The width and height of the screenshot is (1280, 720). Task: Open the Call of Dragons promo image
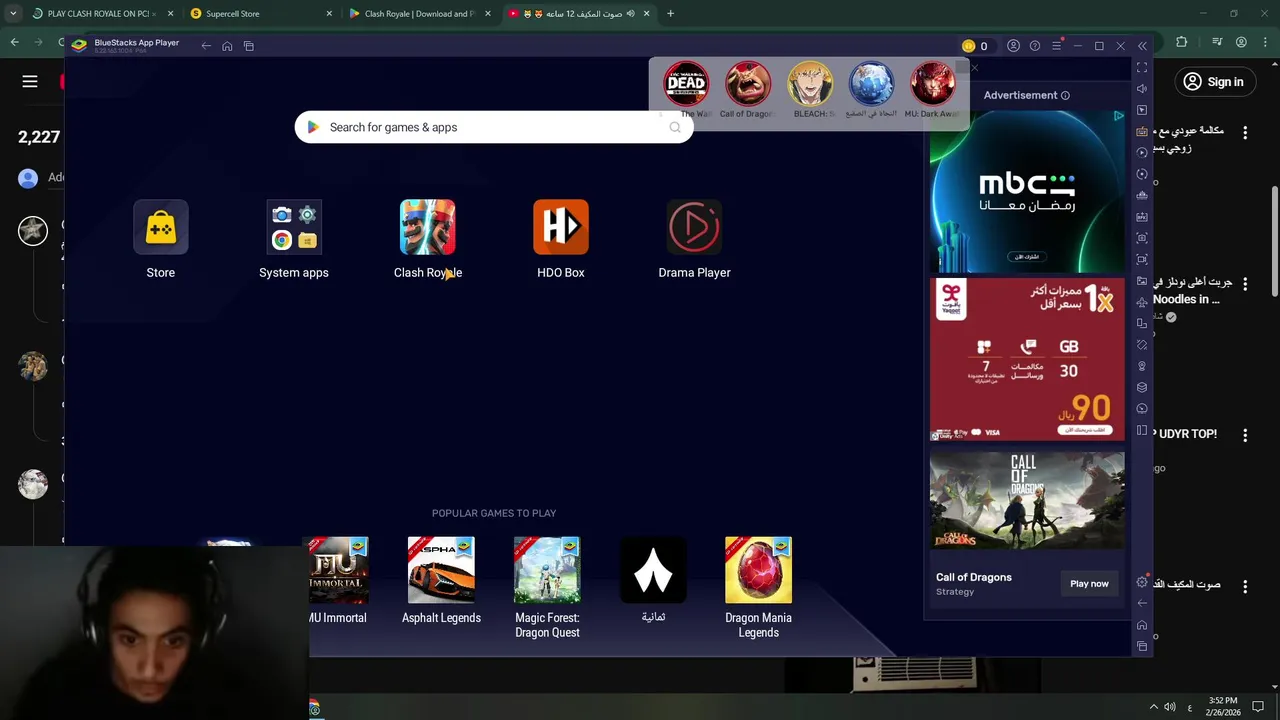[1027, 501]
